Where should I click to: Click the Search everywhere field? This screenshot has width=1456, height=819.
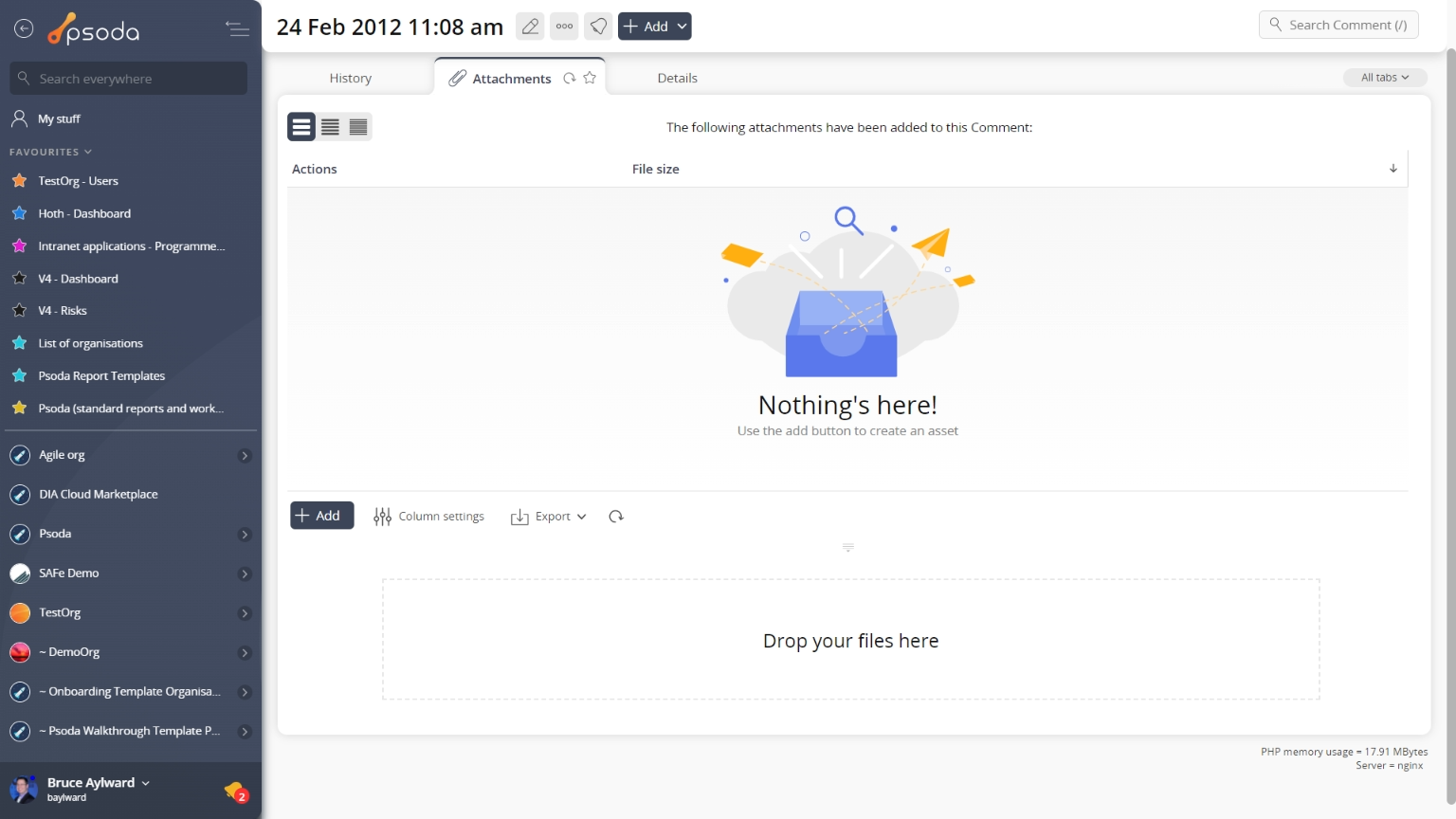click(129, 79)
